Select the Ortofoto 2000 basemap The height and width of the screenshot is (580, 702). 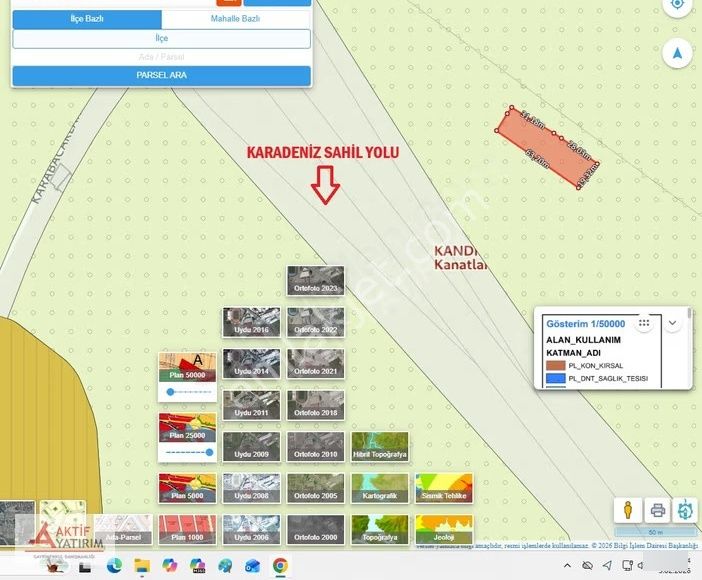click(316, 529)
